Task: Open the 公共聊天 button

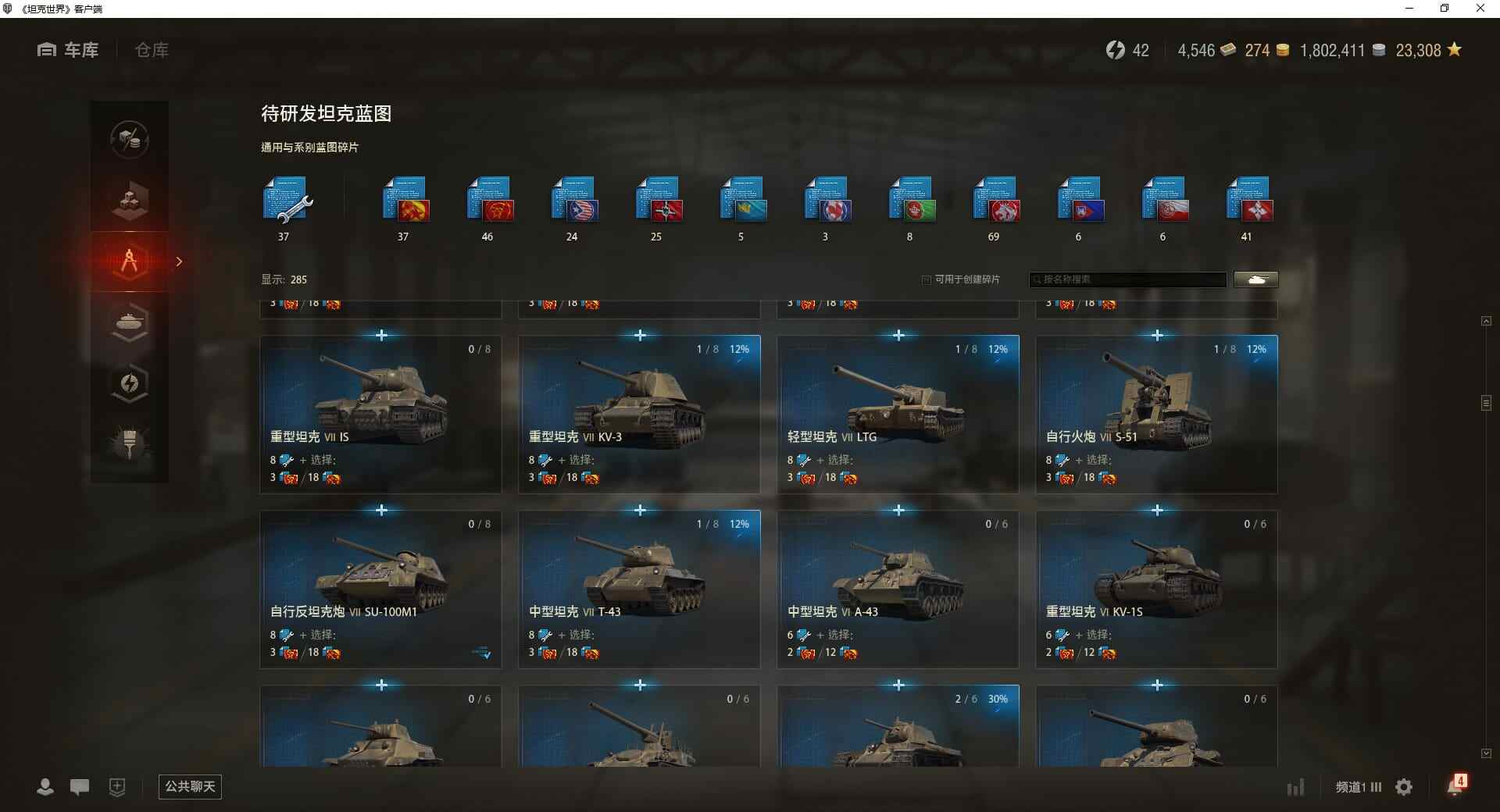Action: pos(190,786)
